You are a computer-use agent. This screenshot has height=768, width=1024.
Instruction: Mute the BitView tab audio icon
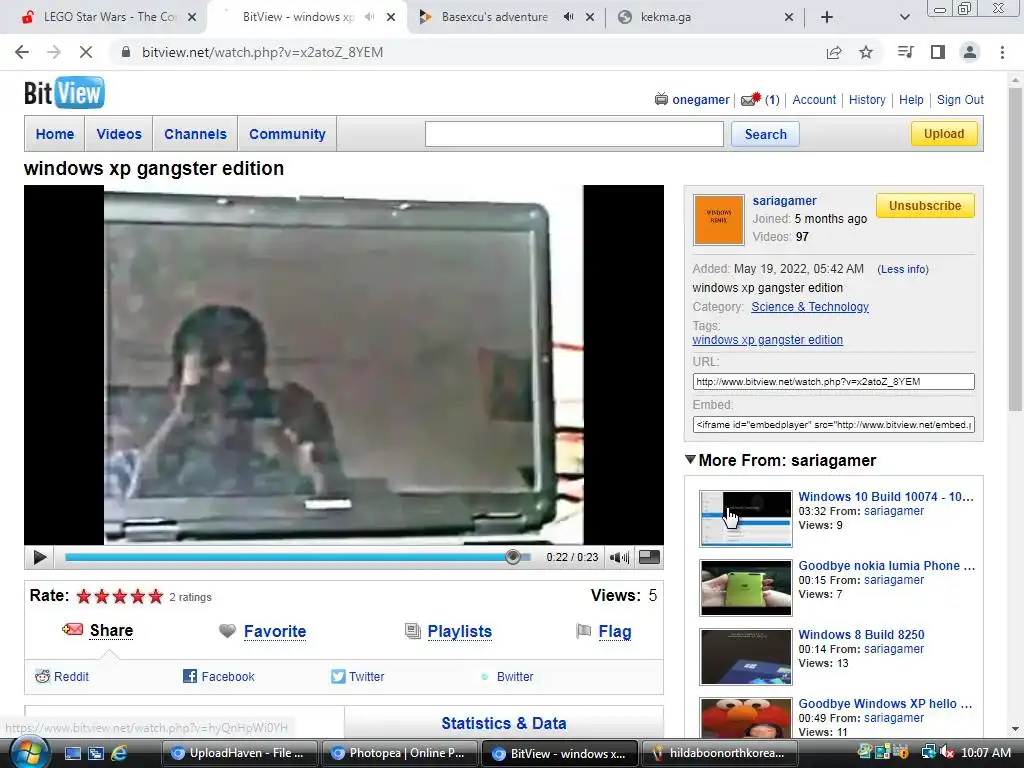[x=370, y=17]
